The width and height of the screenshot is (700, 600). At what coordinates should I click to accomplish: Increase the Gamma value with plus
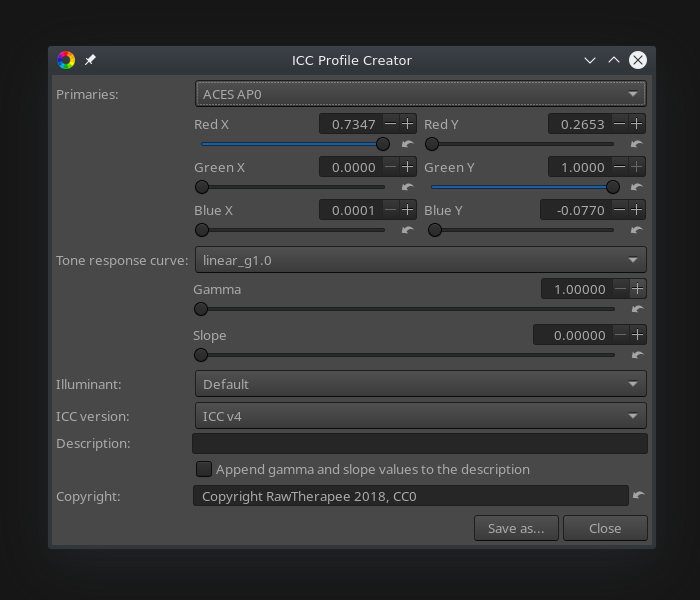tap(637, 289)
